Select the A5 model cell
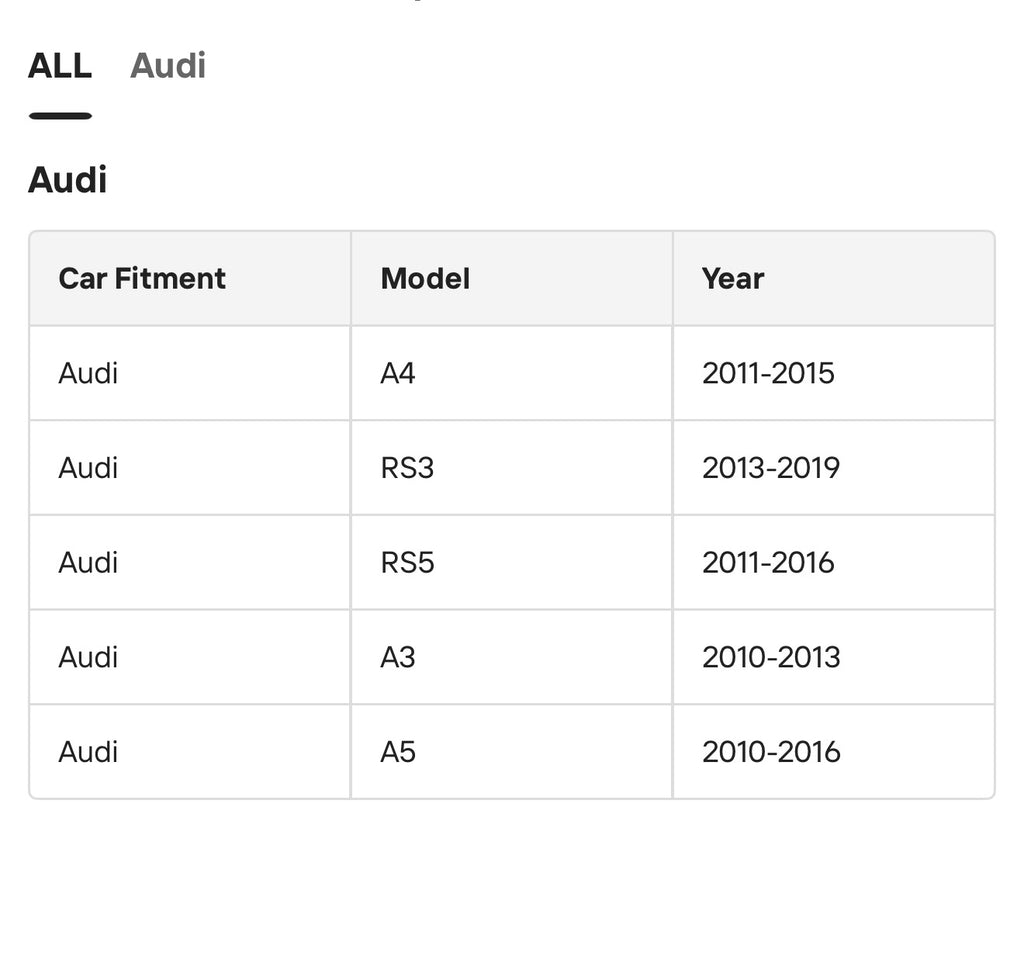1024x963 pixels. tap(396, 751)
